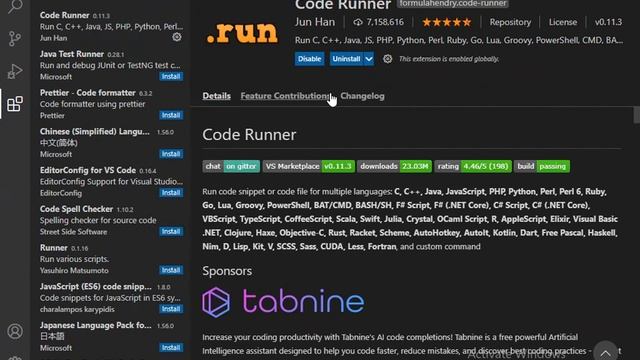
Task: Click the .run Code Runner logo
Action: pos(242,33)
